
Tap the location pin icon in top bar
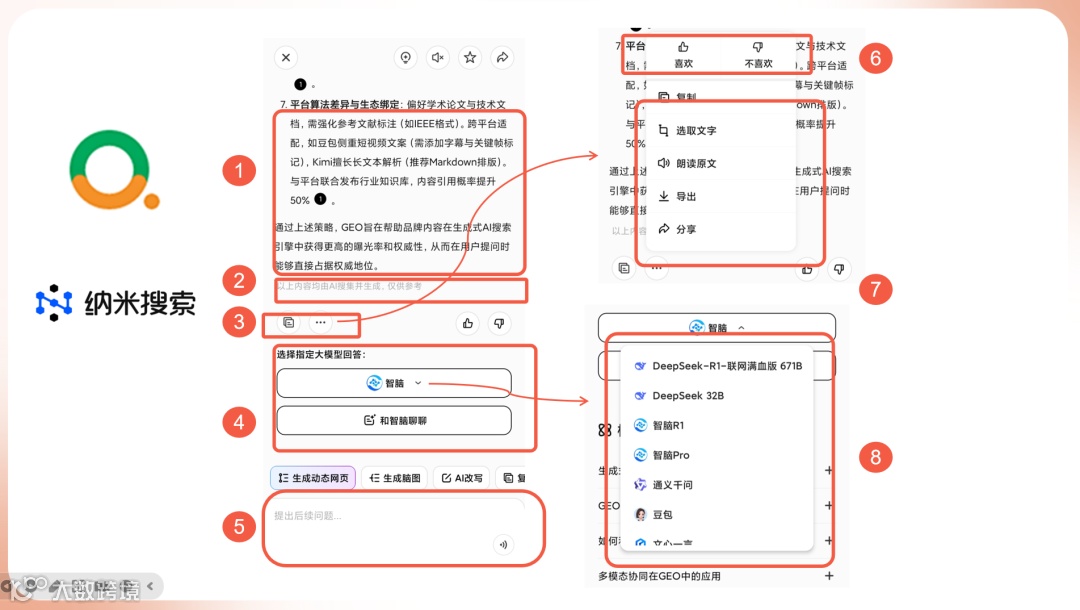[406, 58]
